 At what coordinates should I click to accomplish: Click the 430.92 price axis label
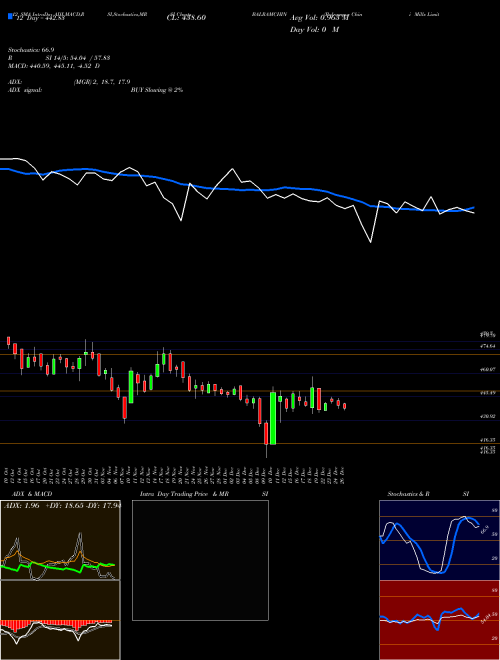click(x=489, y=416)
